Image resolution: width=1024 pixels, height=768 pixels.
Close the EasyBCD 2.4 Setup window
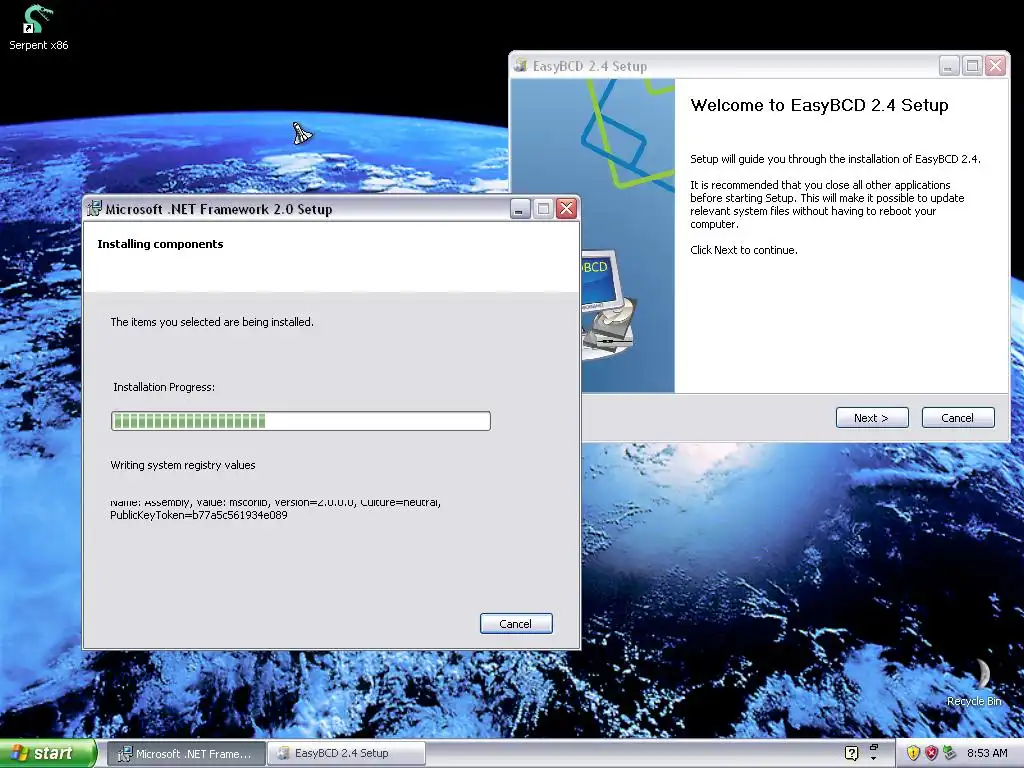click(995, 65)
